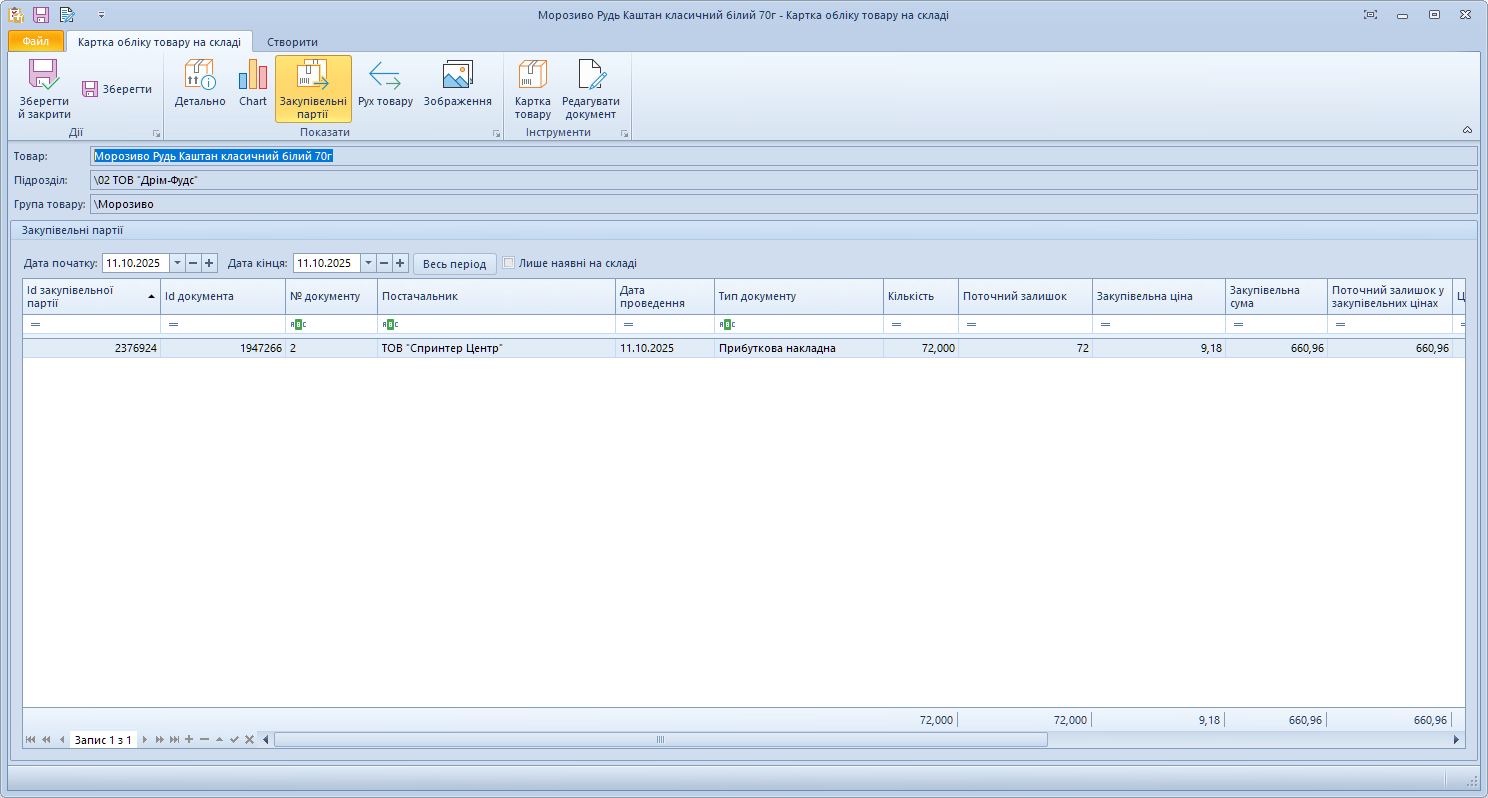Open the Дата початку date dropdown
The height and width of the screenshot is (798, 1488).
click(x=178, y=264)
